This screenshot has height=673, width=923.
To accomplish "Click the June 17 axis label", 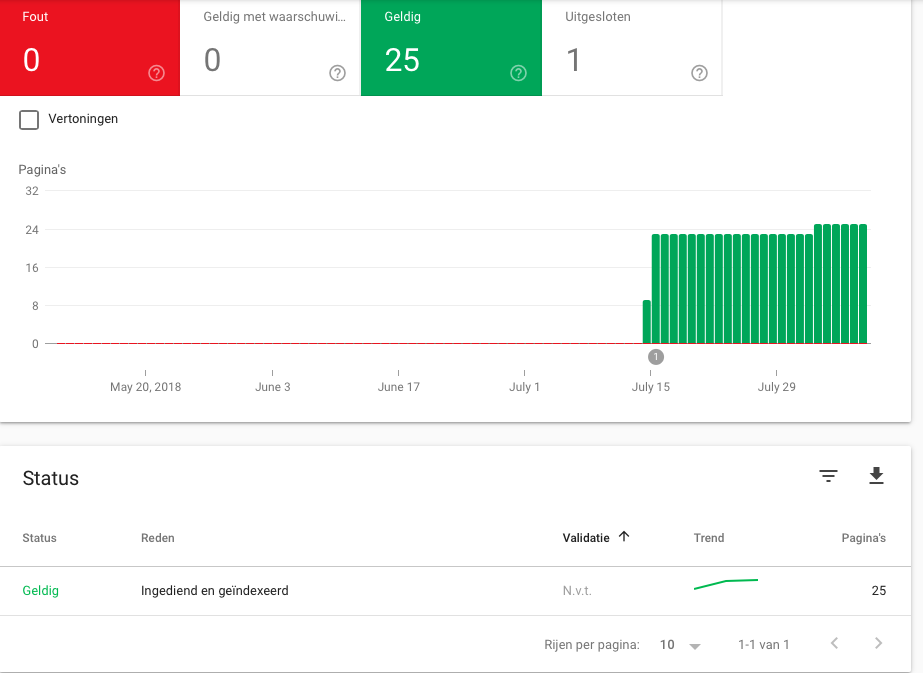I will 399,387.
